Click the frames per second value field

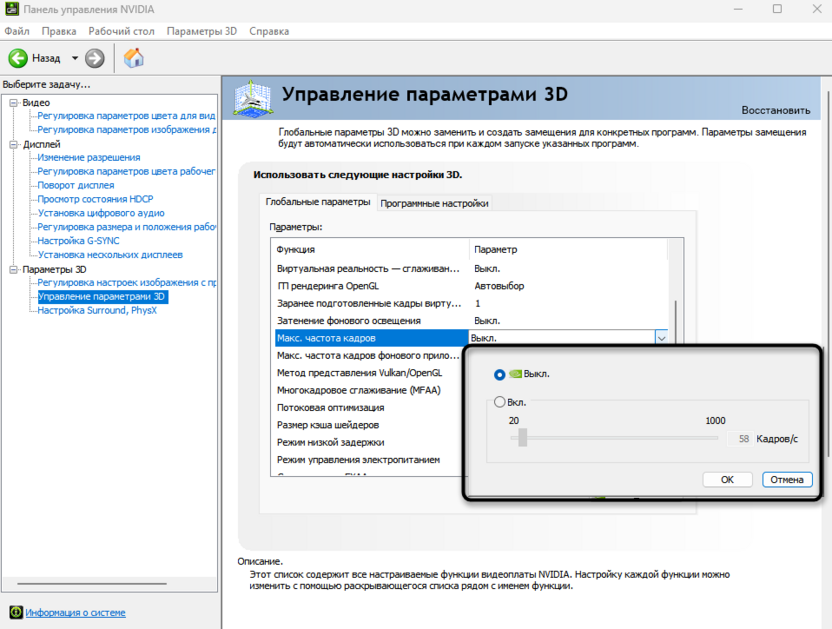click(739, 439)
